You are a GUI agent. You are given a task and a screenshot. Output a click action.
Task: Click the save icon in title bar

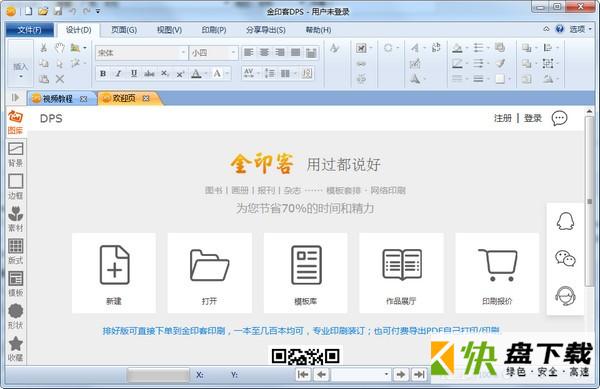(58, 11)
